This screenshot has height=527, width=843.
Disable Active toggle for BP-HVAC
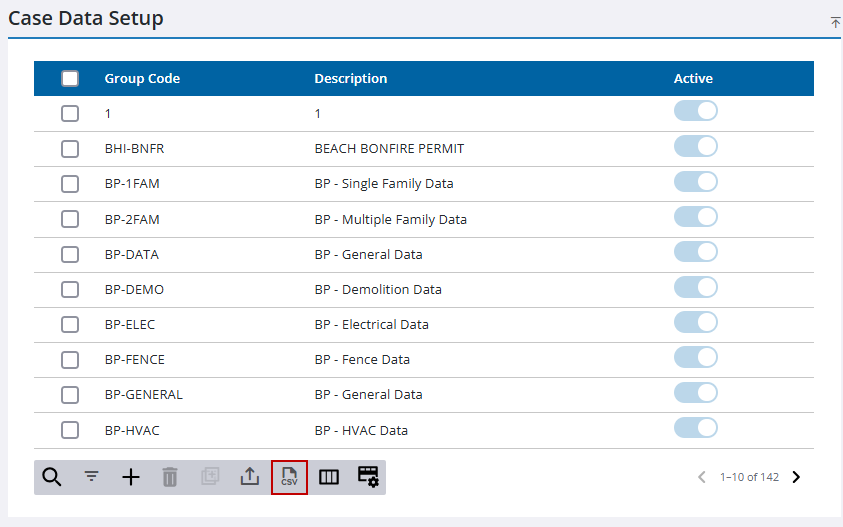696,428
